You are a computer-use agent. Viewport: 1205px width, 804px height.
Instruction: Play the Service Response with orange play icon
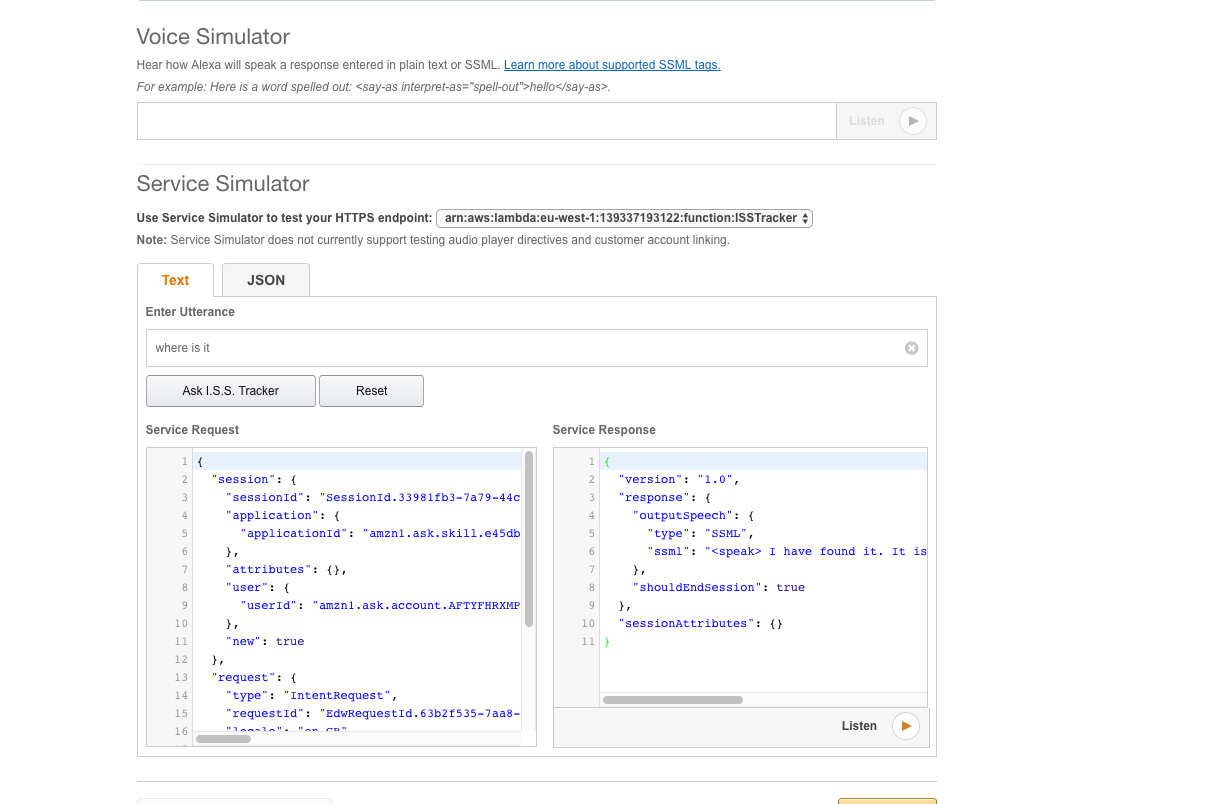click(x=905, y=726)
